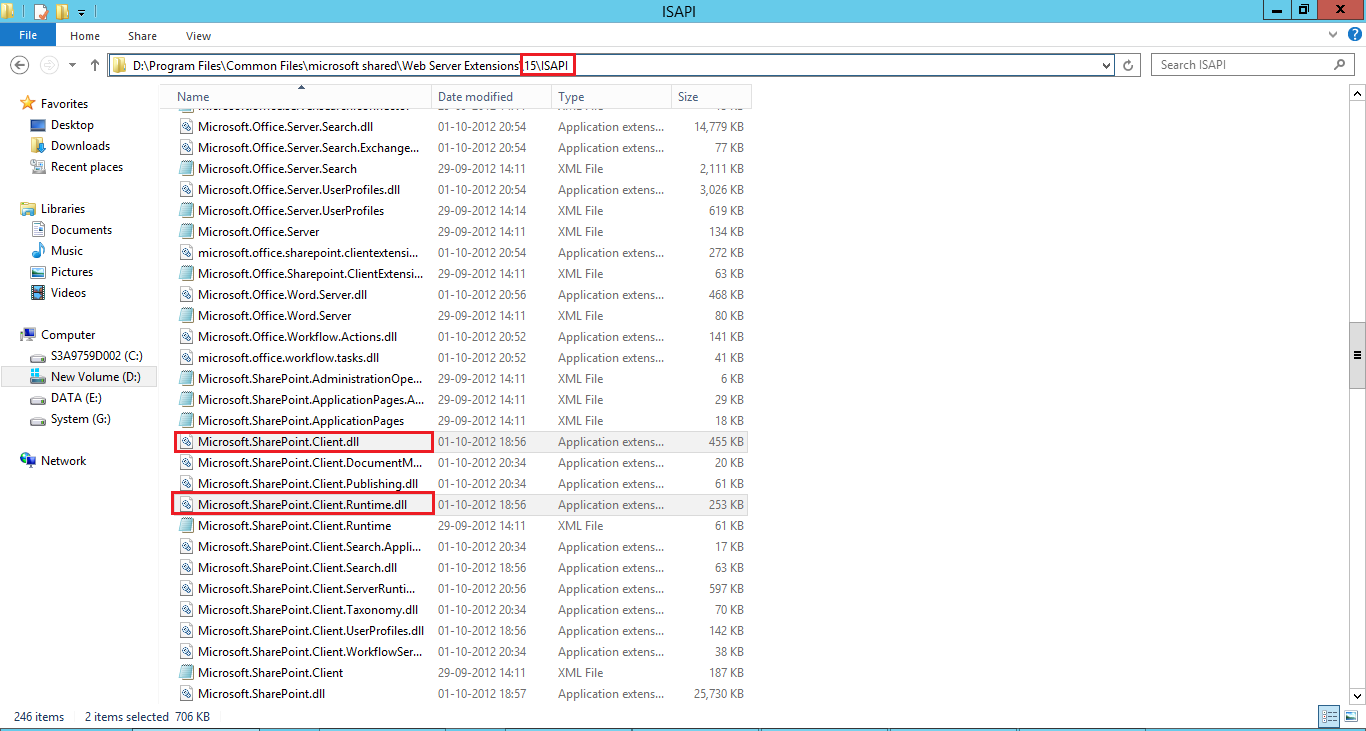Select Libraries in the navigation pane

point(63,209)
